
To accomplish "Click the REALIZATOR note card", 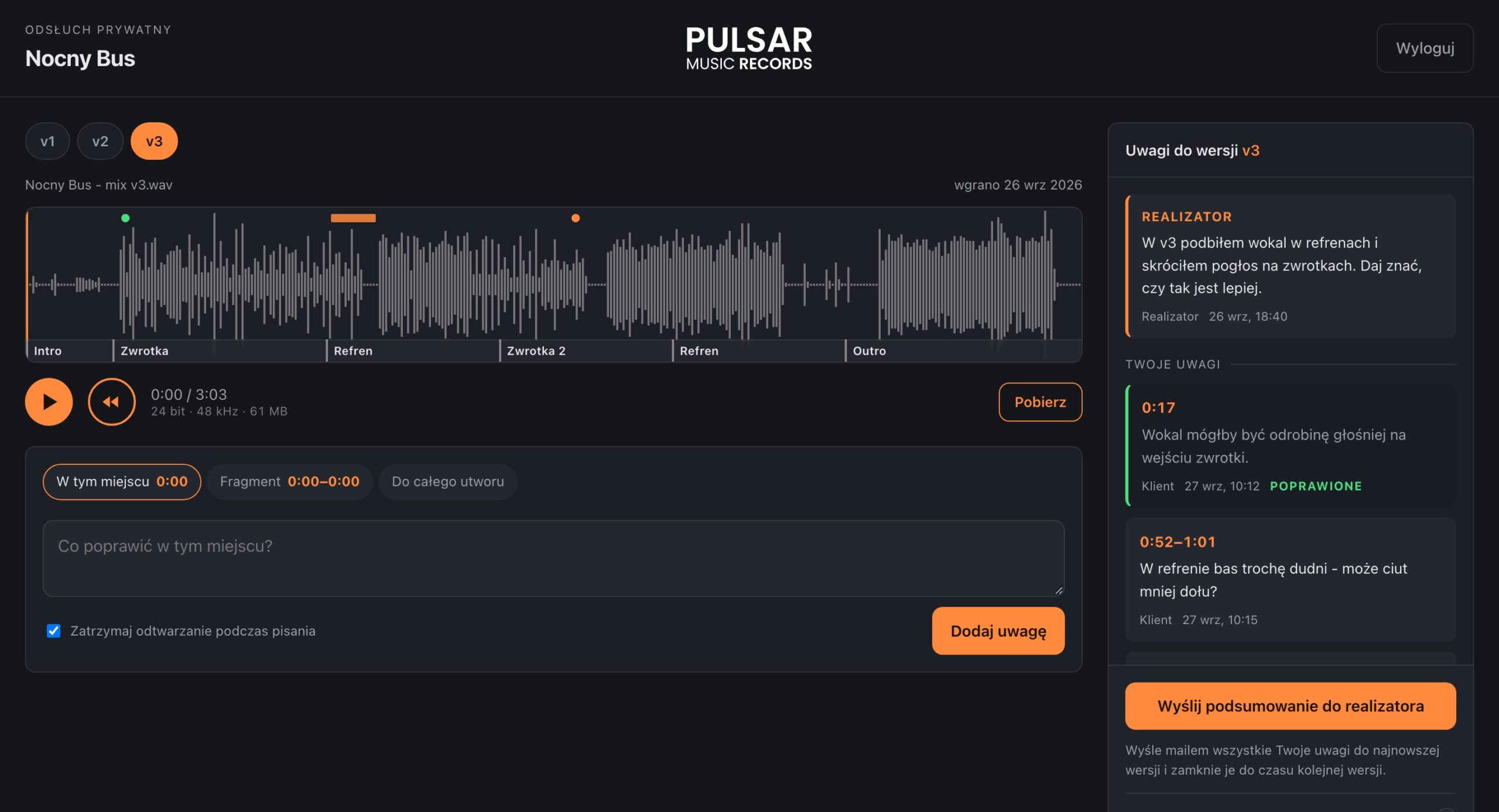I will pyautogui.click(x=1290, y=266).
